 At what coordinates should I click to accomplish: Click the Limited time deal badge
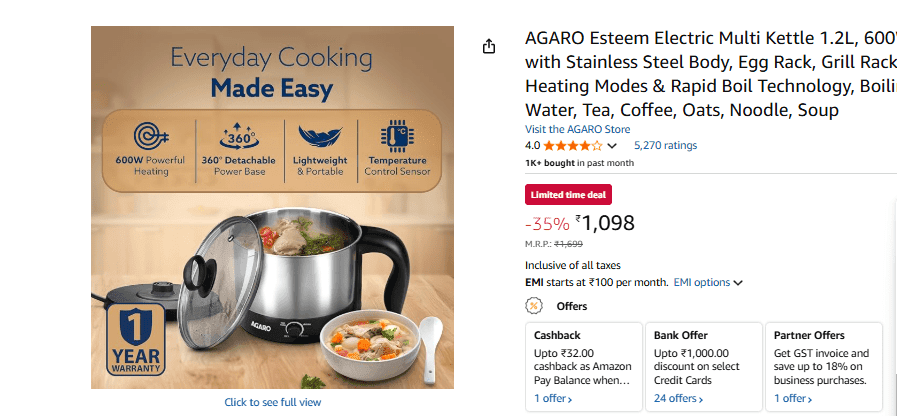tap(568, 195)
